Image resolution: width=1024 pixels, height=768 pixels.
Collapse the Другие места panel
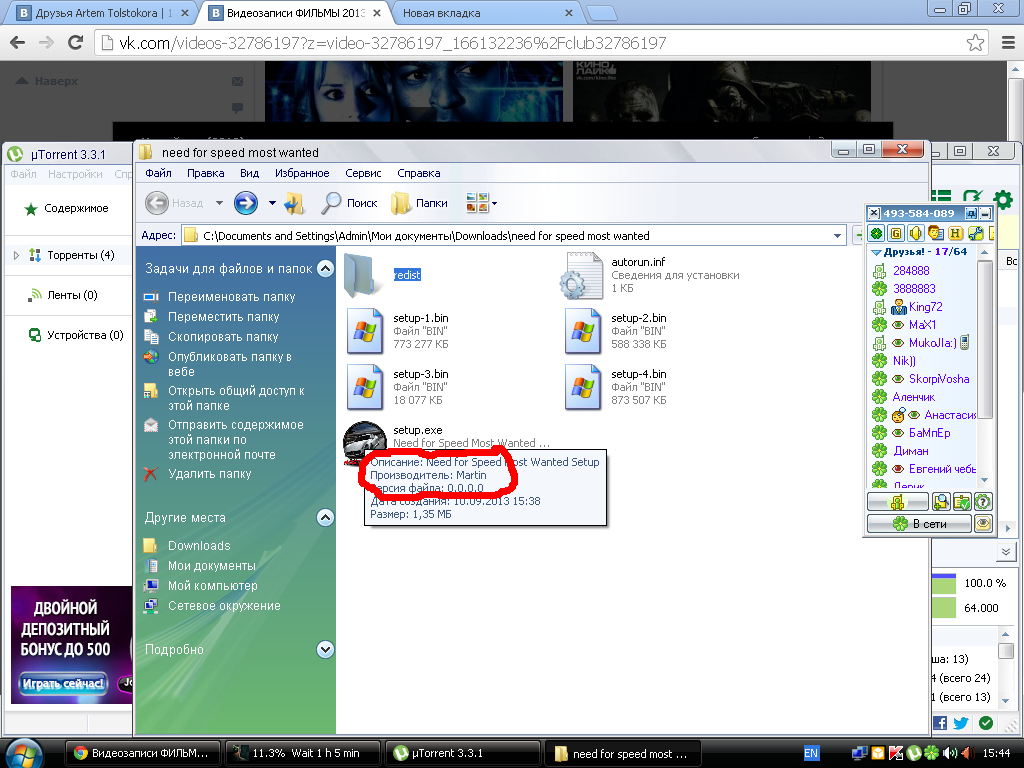pos(325,518)
